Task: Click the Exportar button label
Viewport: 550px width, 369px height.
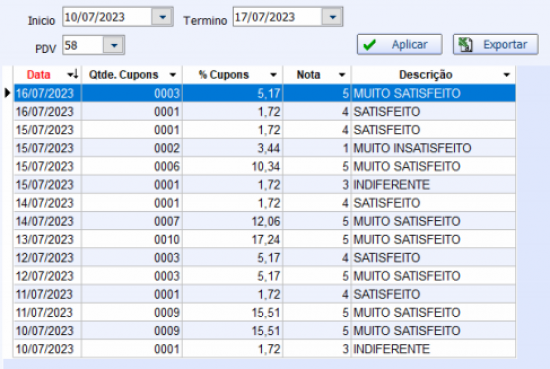Action: (505, 45)
